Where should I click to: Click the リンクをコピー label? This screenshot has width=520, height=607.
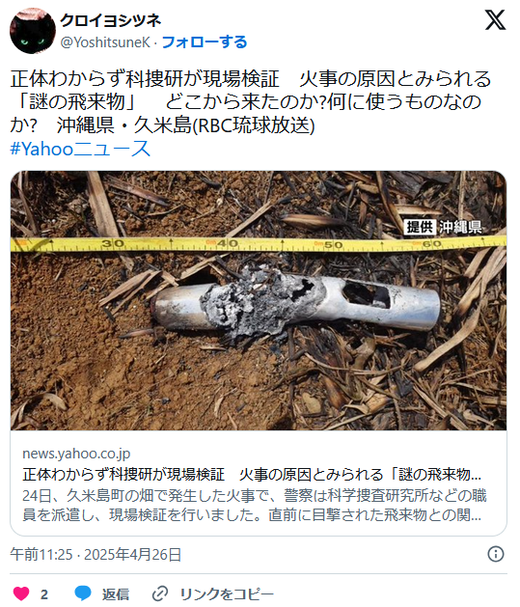pos(227,594)
